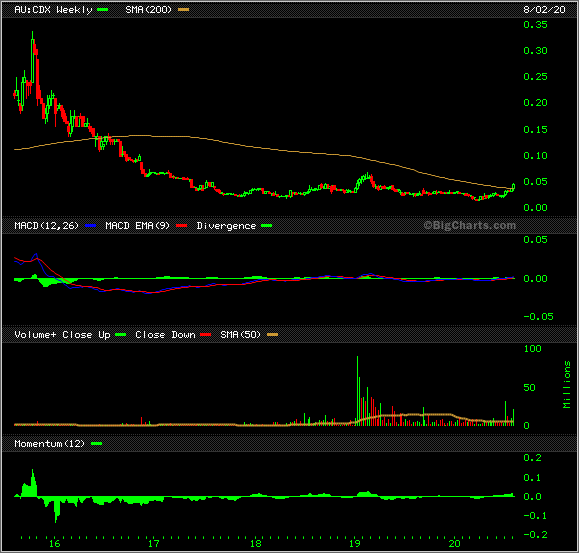Click the green Momentum(12) legend swatch
This screenshot has height=553, width=579.
tap(96, 444)
